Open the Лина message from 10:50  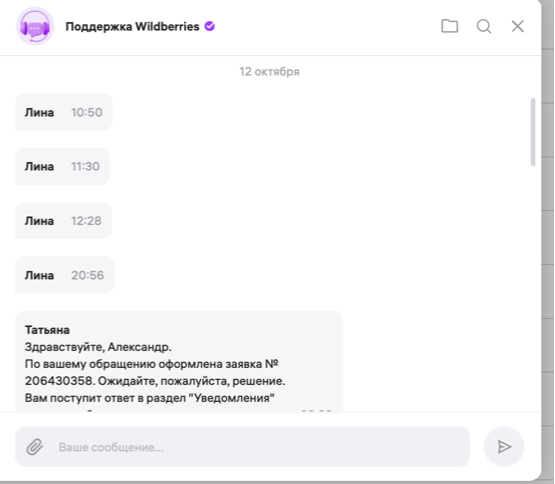(64, 112)
